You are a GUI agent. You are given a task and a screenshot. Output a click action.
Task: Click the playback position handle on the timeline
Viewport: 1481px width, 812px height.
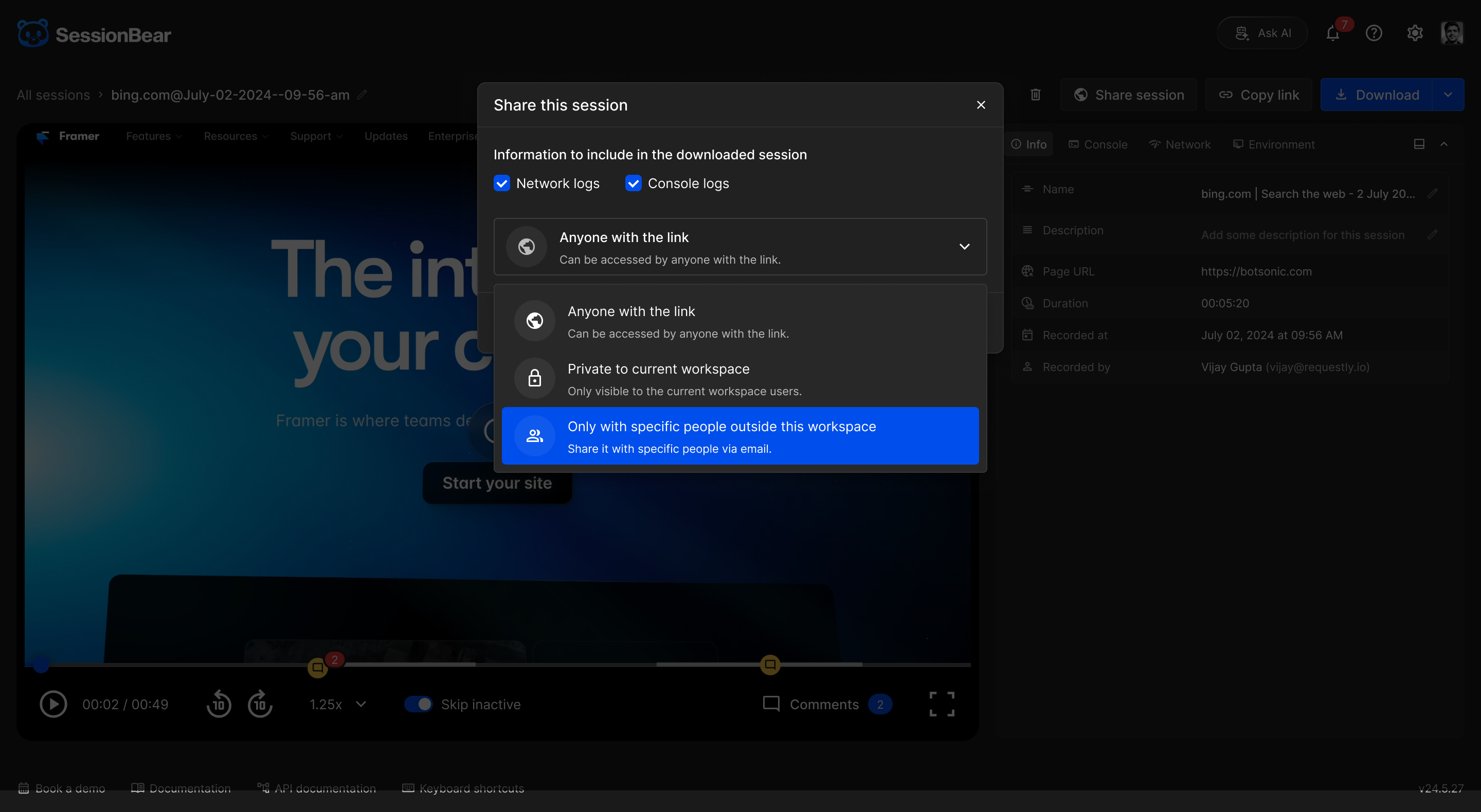pos(40,665)
